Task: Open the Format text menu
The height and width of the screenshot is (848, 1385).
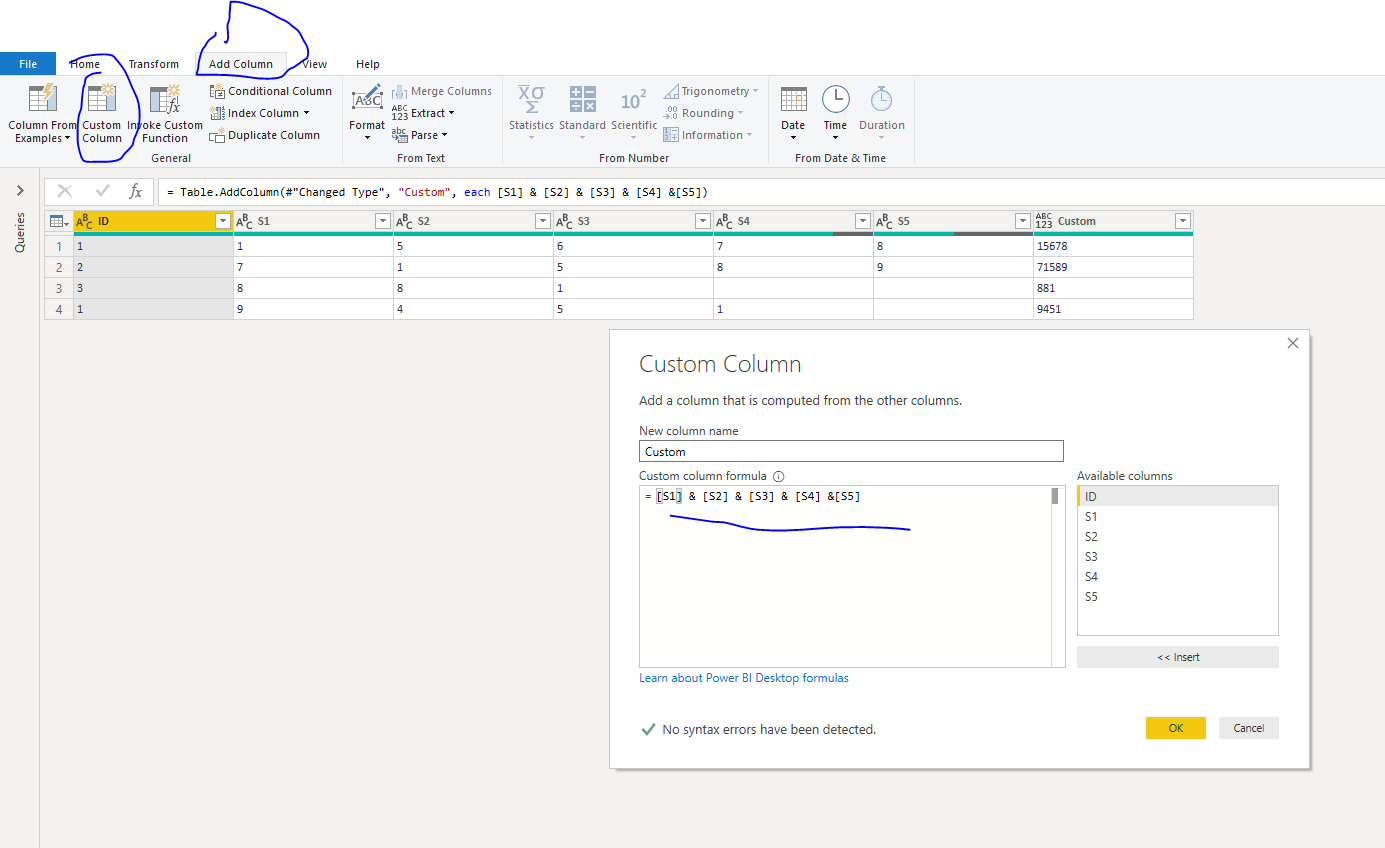Action: (x=367, y=112)
